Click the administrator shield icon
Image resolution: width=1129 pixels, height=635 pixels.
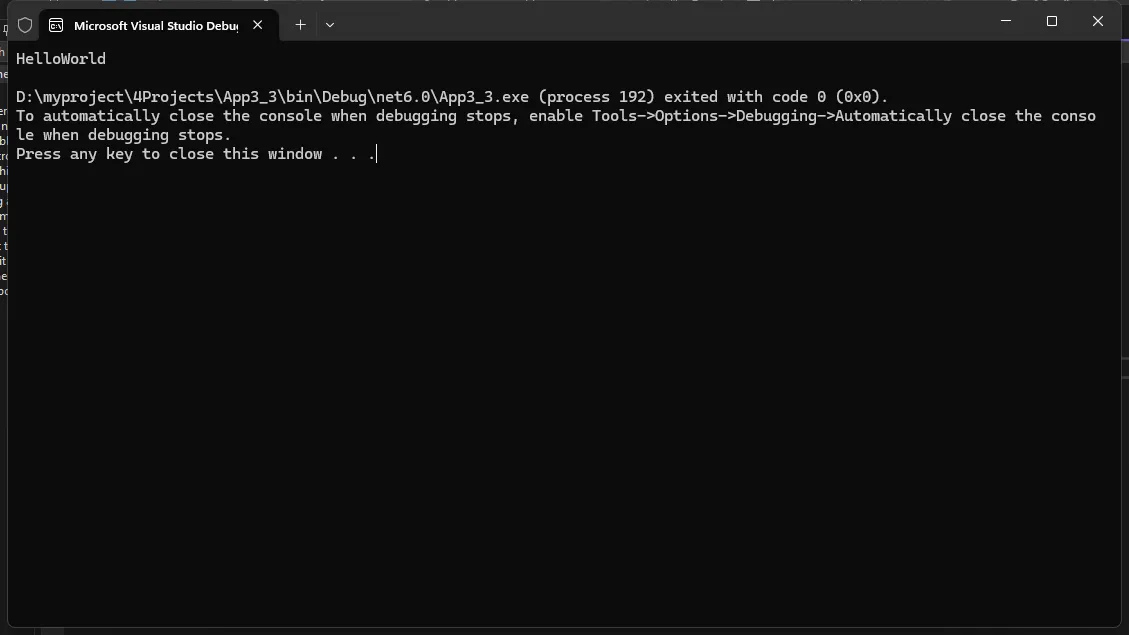[x=25, y=25]
